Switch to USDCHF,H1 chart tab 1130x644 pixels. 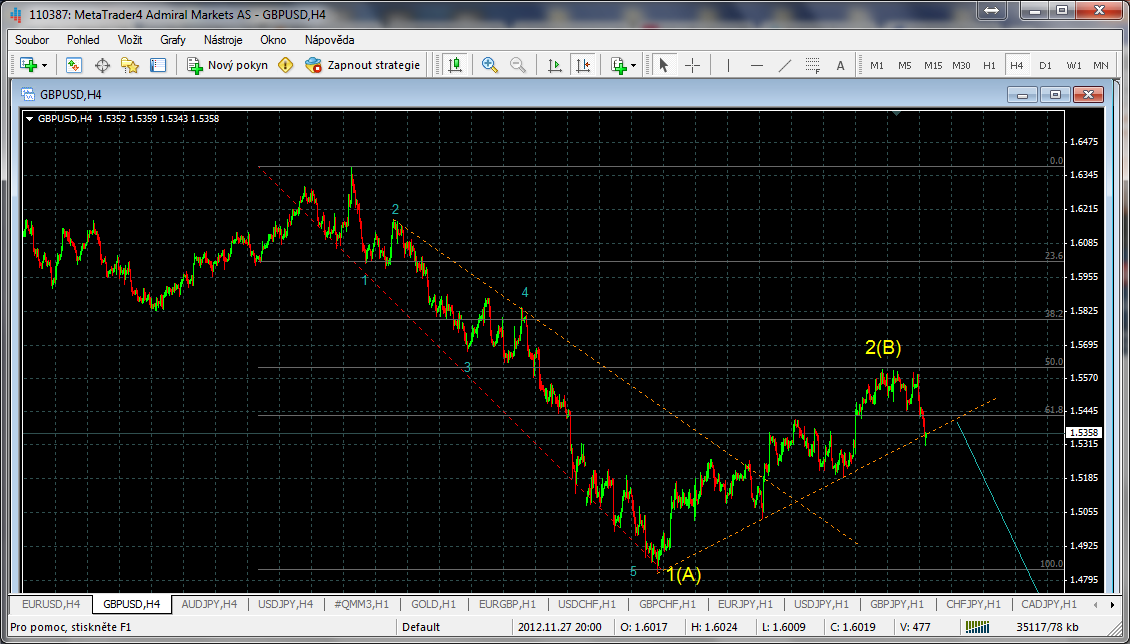click(587, 604)
